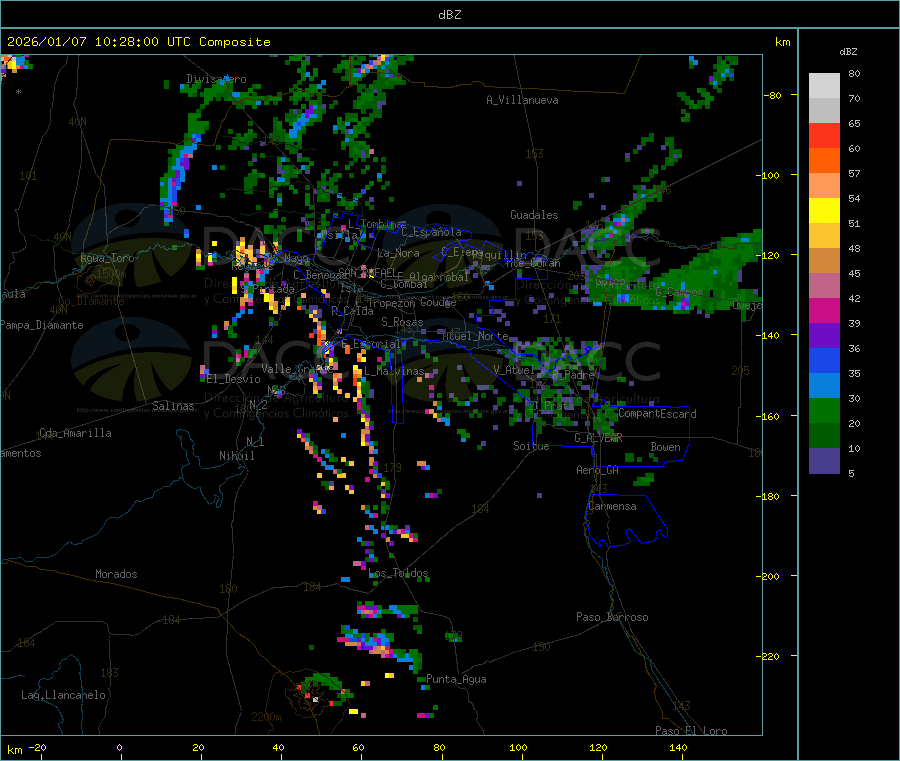
Task: Click the '-80' tick on the right axis
Action: 771,95
